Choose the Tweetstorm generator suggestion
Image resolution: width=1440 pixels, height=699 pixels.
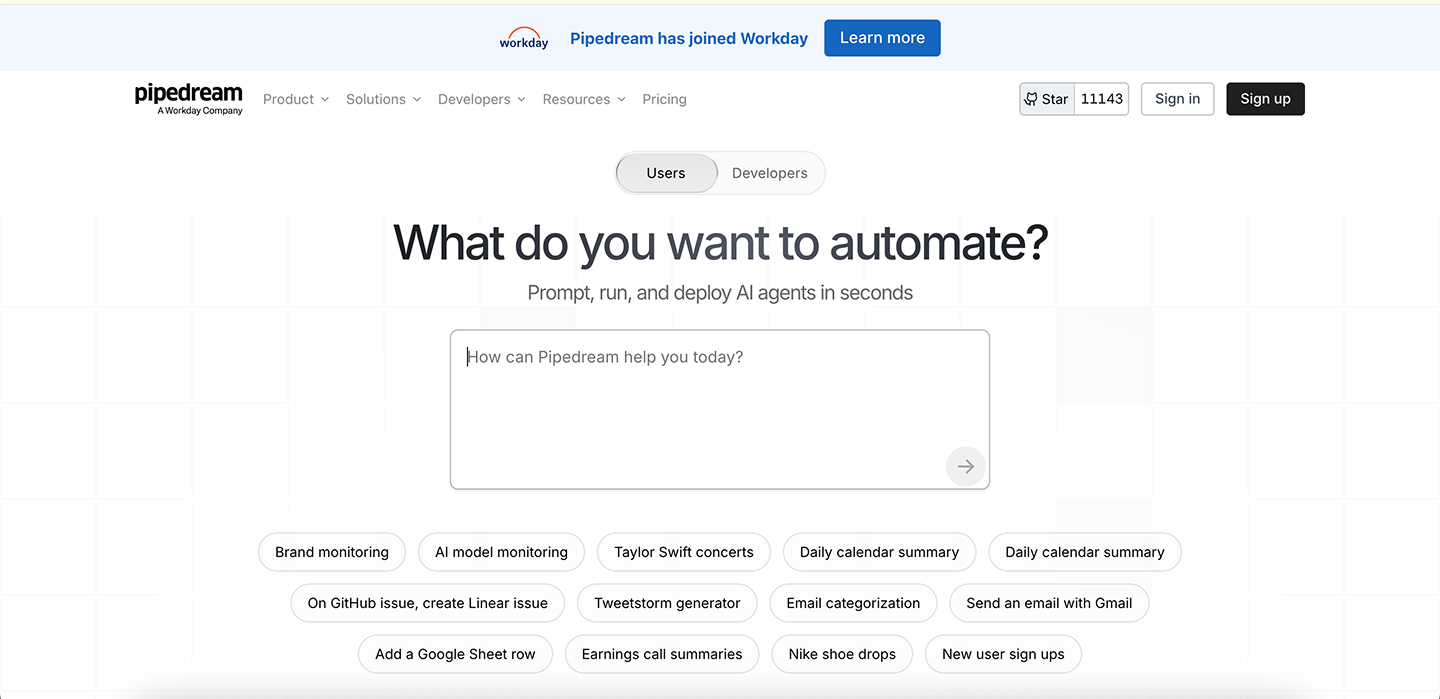pos(667,603)
